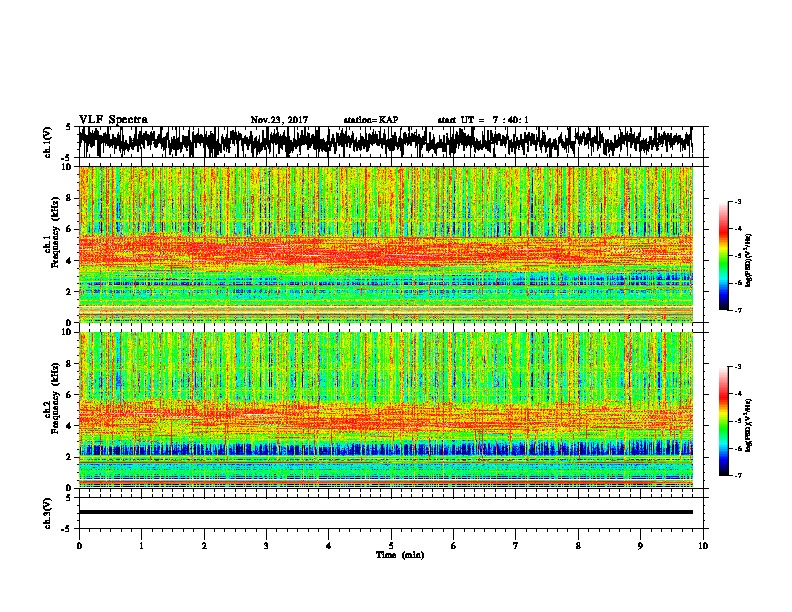Click the "VLF Spectra" title text
Image resolution: width=792 pixels, height=612 pixels.
click(113, 120)
